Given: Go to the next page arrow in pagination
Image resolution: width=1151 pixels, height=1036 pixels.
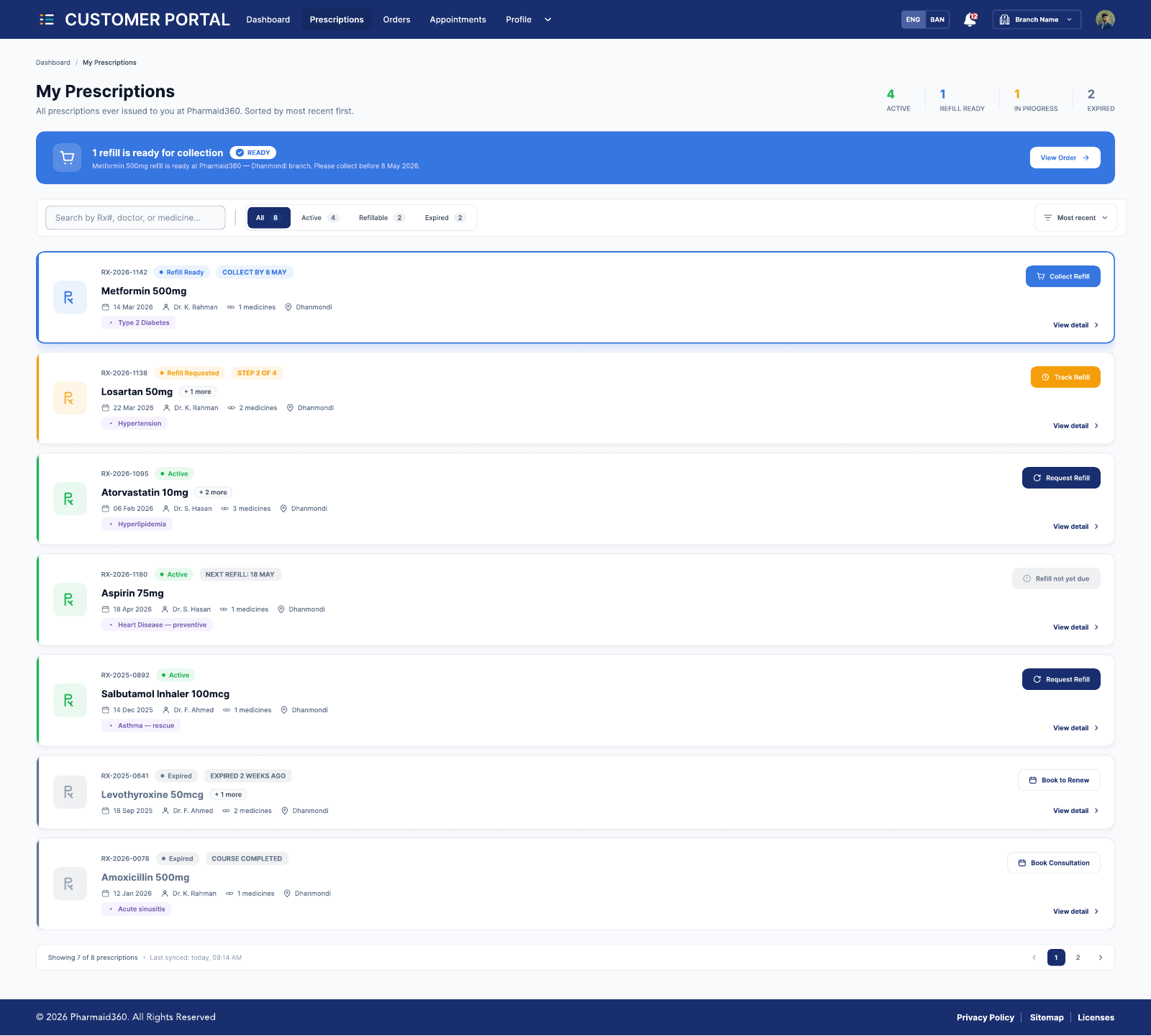Looking at the screenshot, I should pos(1100,958).
